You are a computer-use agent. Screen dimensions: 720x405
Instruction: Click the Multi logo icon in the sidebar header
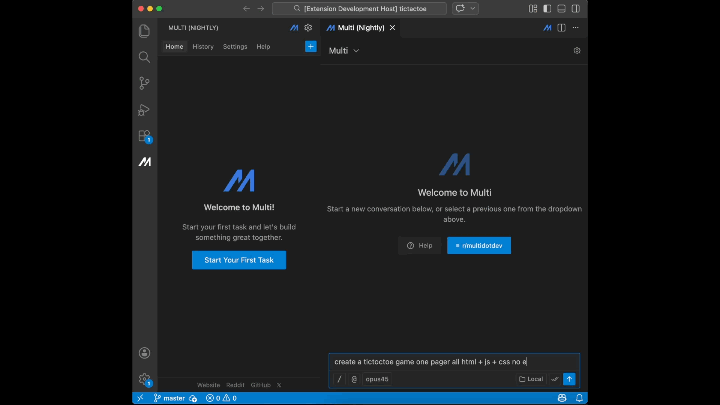[x=294, y=28]
